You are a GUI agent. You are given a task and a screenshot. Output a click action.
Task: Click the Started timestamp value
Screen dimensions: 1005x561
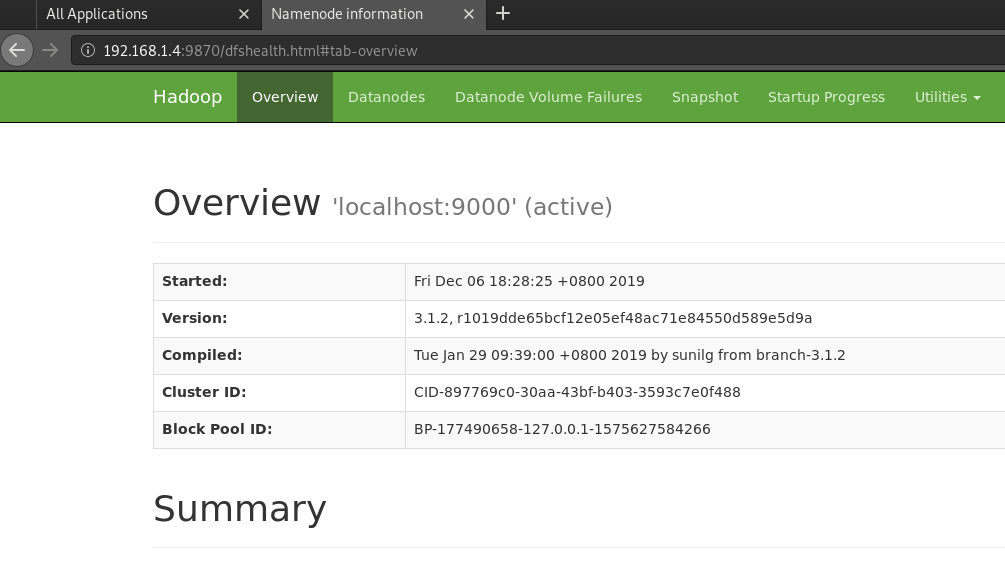(x=529, y=281)
